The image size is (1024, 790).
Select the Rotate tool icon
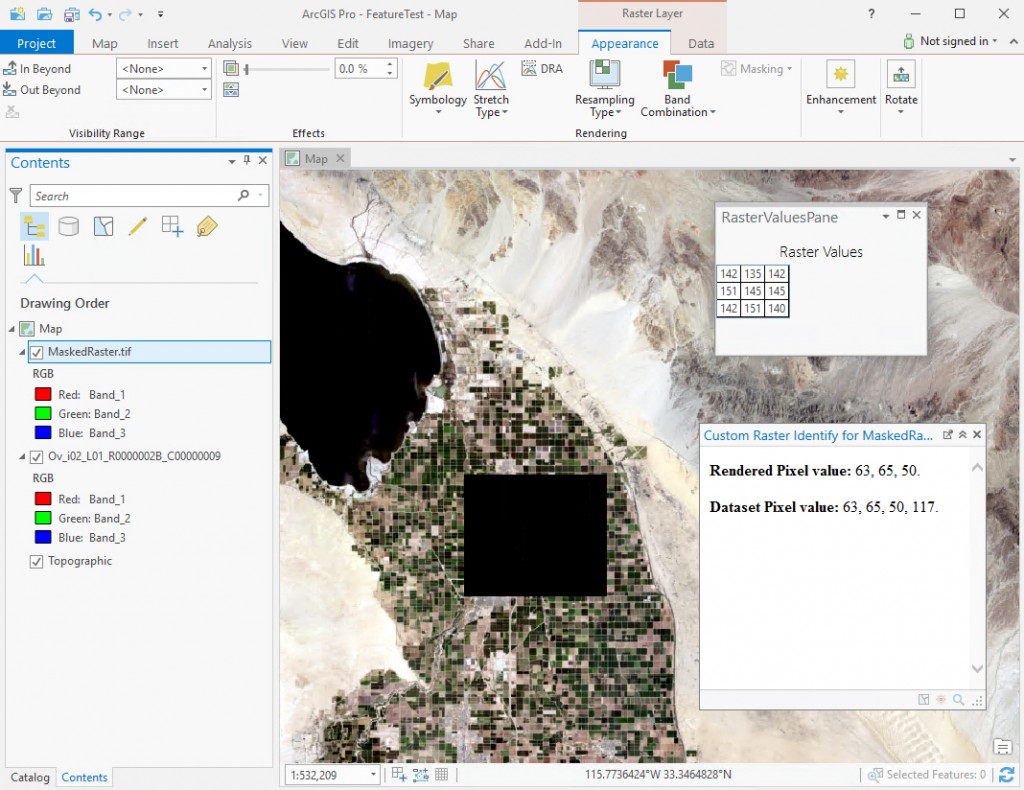tap(901, 74)
